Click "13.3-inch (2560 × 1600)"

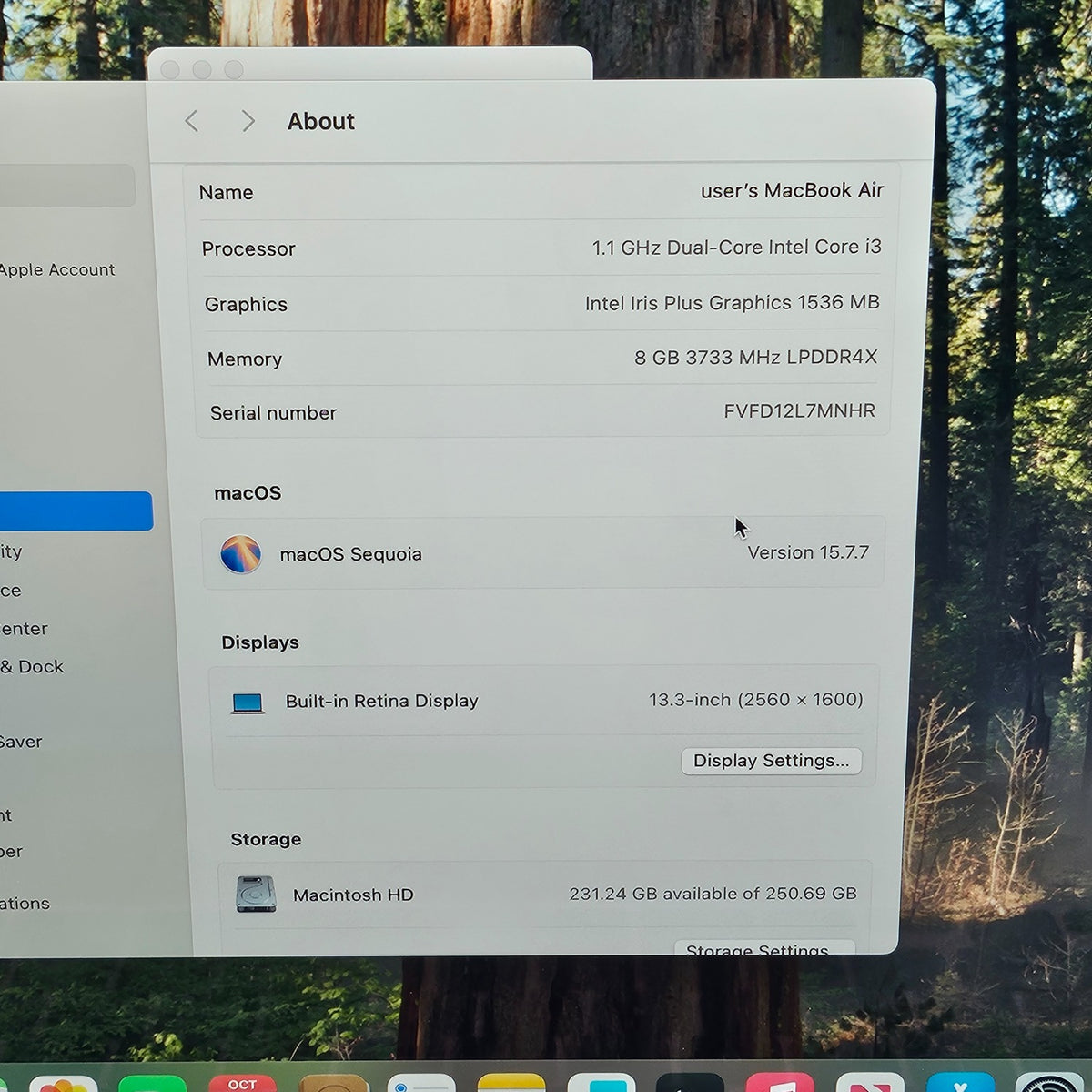(x=755, y=700)
